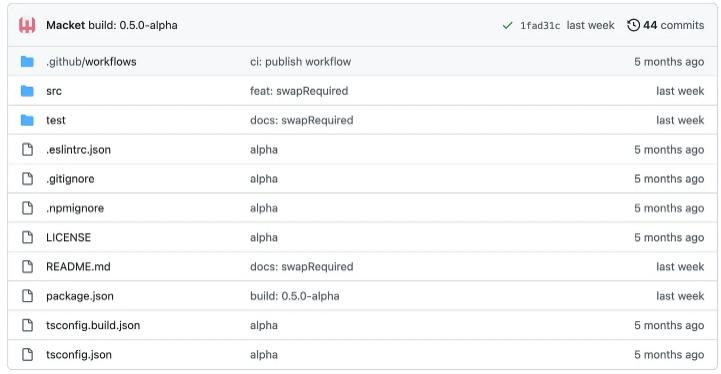Open package.json row 'build: 0.5.0-alpha' commit
Screen dimensions: 721x374
point(295,296)
